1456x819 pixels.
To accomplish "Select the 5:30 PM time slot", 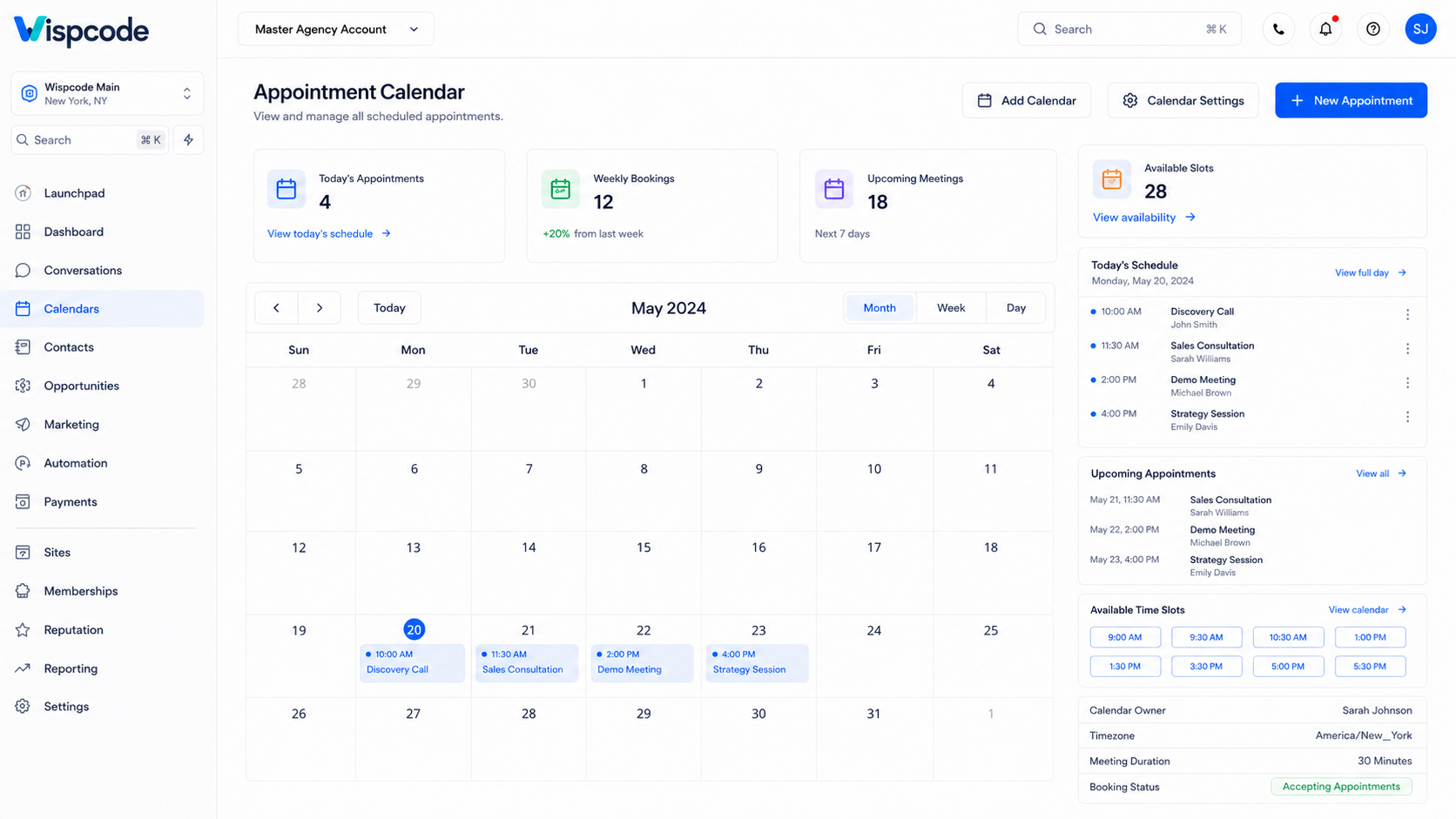I will coord(1370,667).
